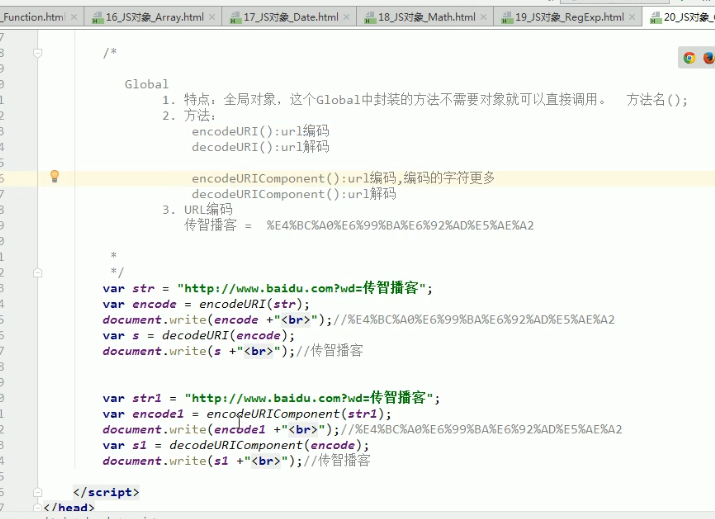Click the document.write(encode +"<br>") statement
Screen dimensions: 715x519
point(217,320)
